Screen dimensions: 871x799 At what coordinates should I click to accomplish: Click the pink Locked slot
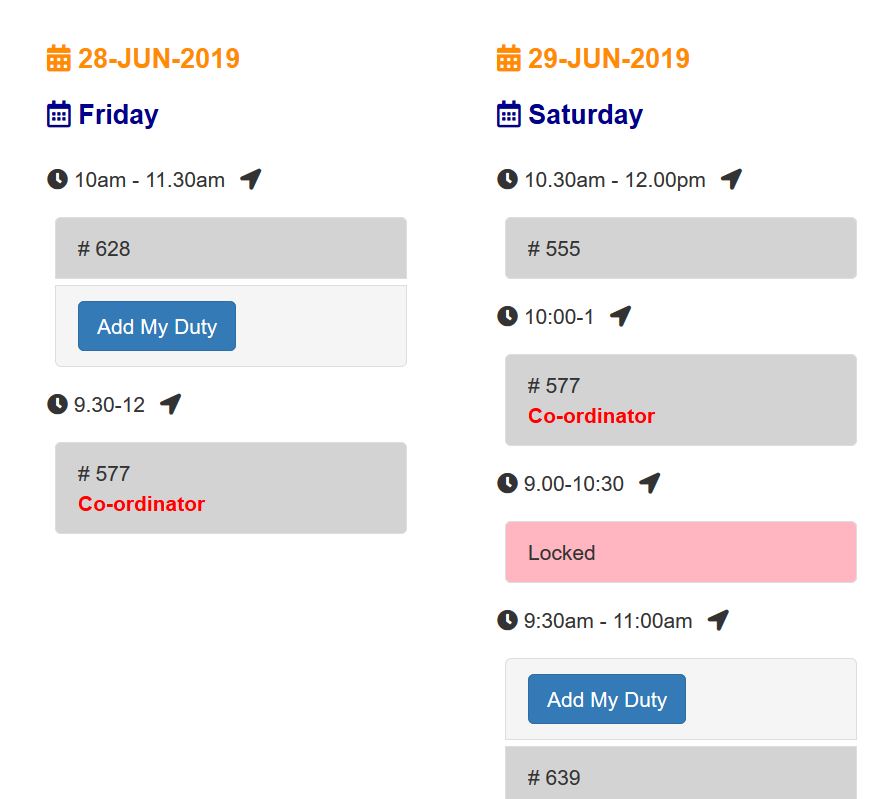click(680, 552)
